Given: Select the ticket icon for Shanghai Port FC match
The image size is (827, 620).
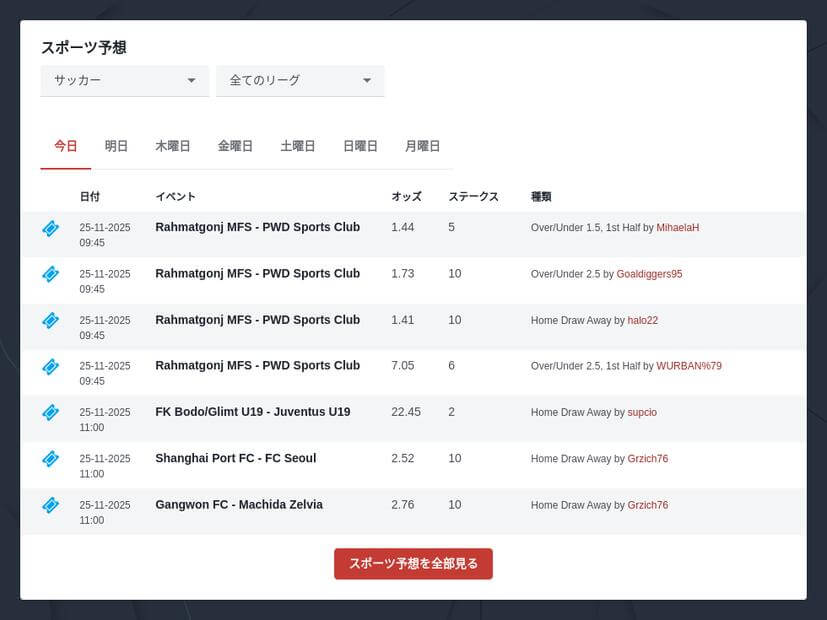Looking at the screenshot, I should [50, 458].
